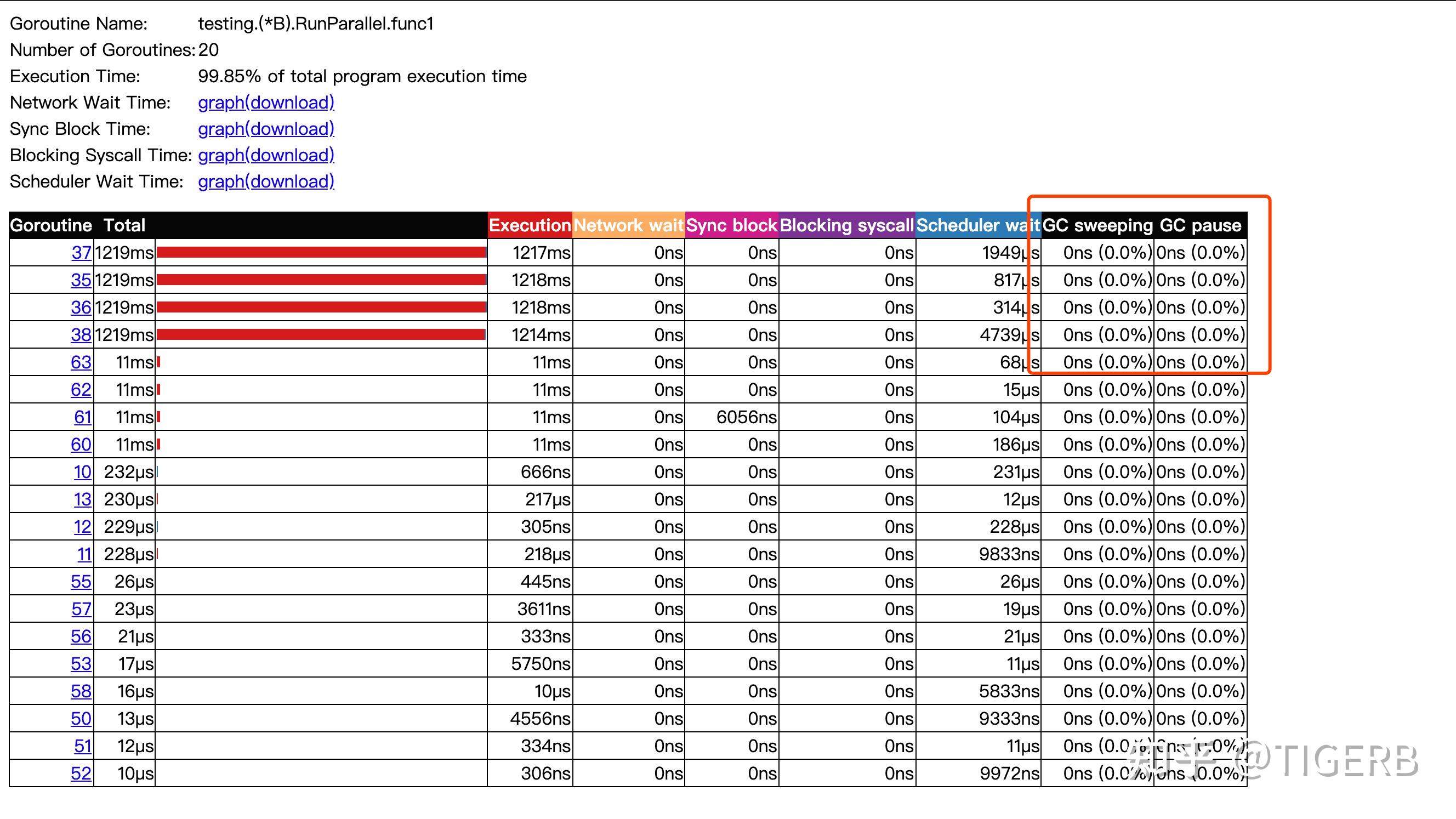Image resolution: width=1456 pixels, height=819 pixels.
Task: Follow goroutine 60 link
Action: coord(81,445)
